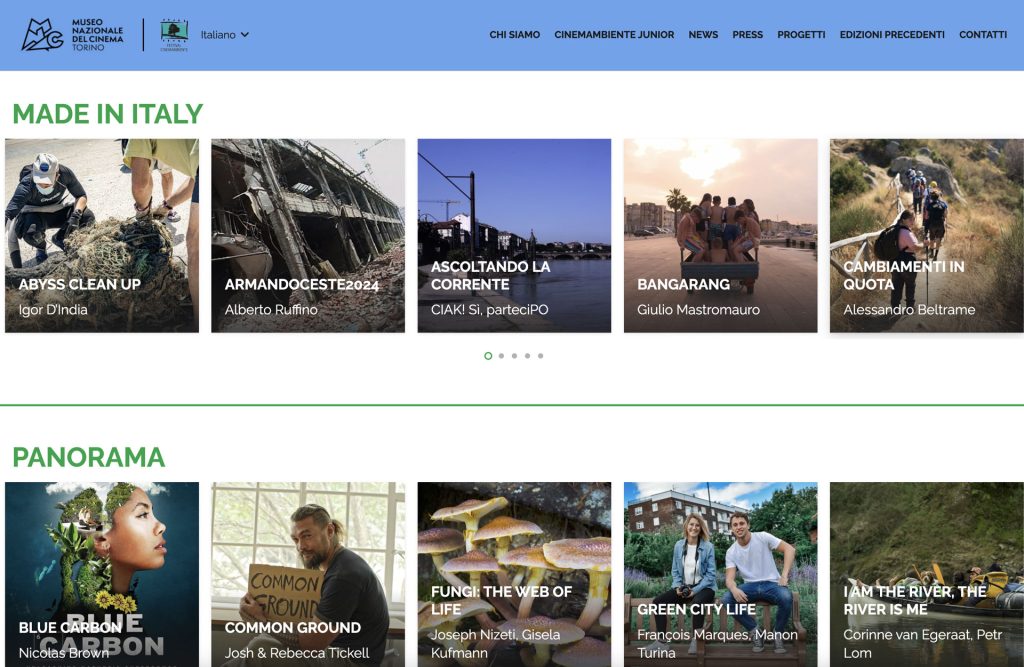Open the Contatti page
The image size is (1024, 667).
(982, 35)
